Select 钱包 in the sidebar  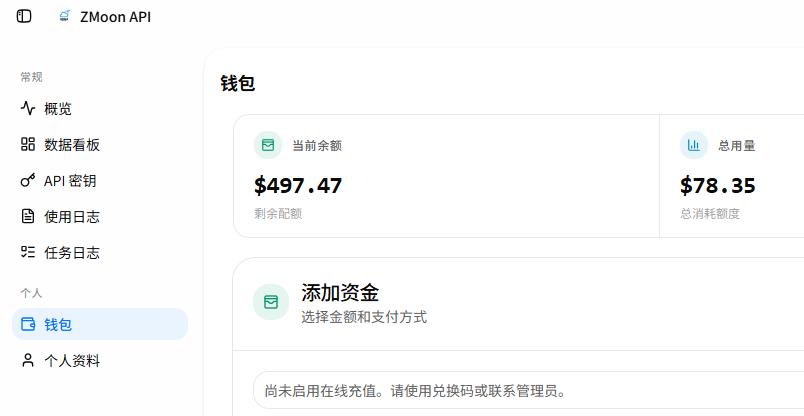coord(100,324)
